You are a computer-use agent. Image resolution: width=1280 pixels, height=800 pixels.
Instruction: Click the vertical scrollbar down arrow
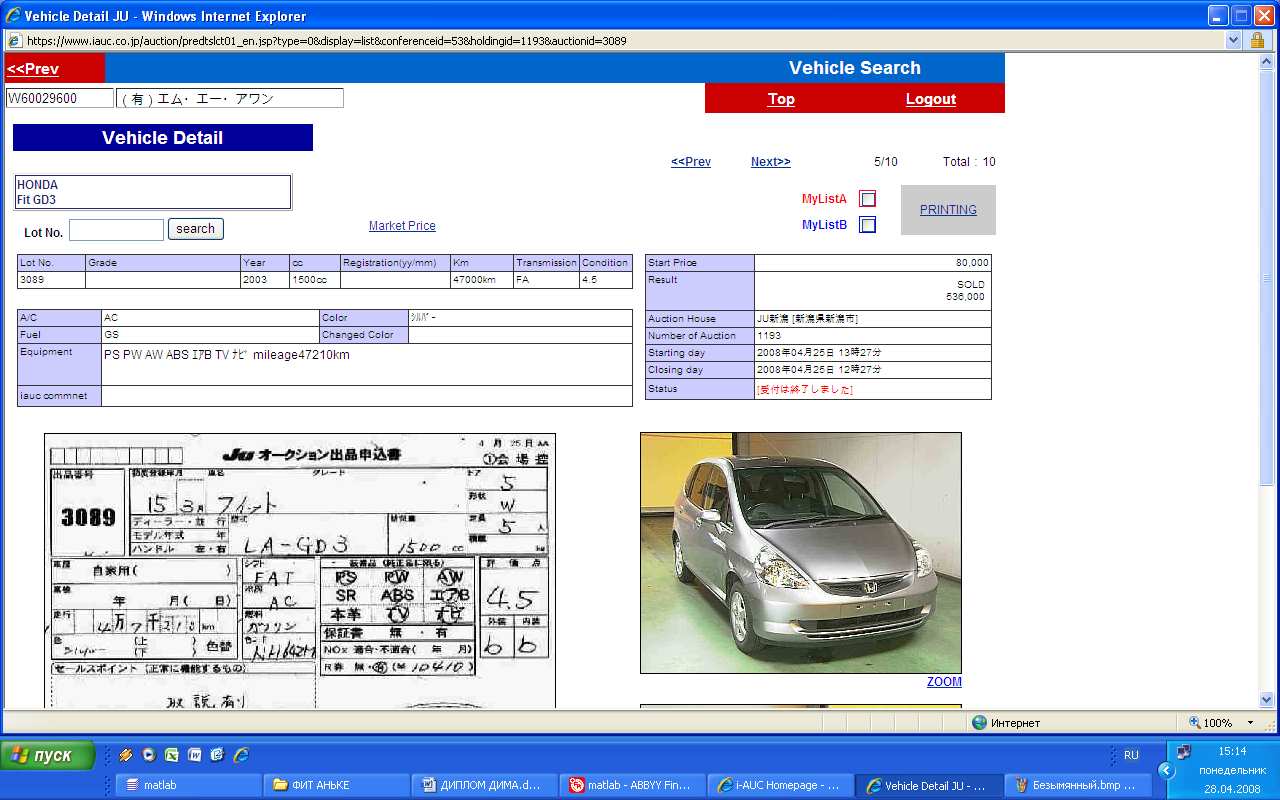[x=1267, y=700]
